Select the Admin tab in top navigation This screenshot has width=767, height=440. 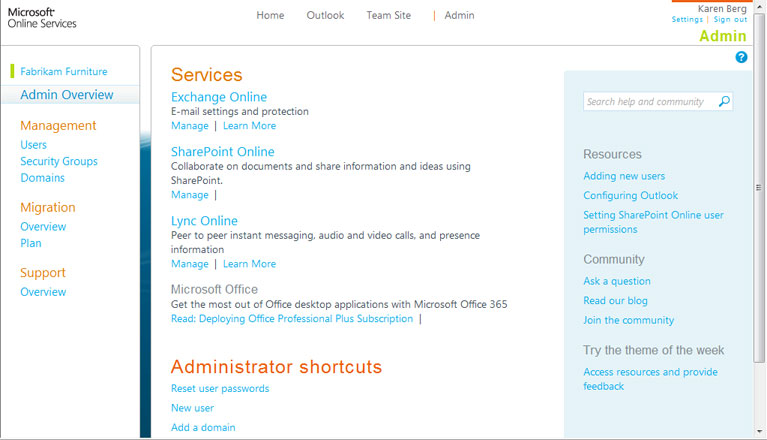pyautogui.click(x=459, y=16)
